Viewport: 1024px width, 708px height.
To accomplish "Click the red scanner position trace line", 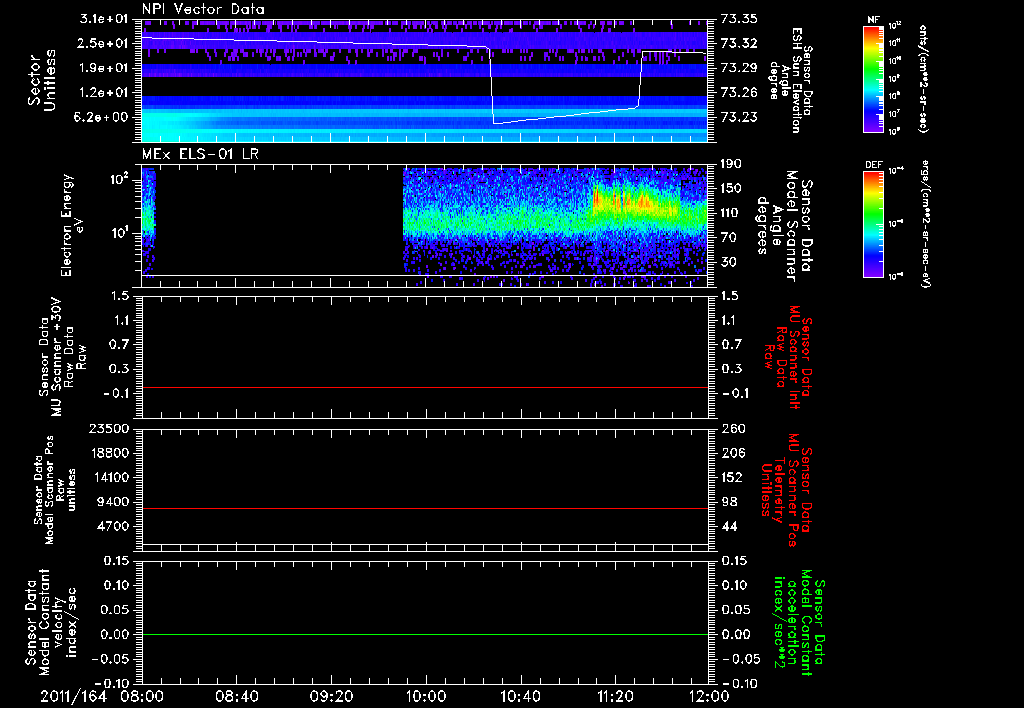I will click(x=425, y=509).
